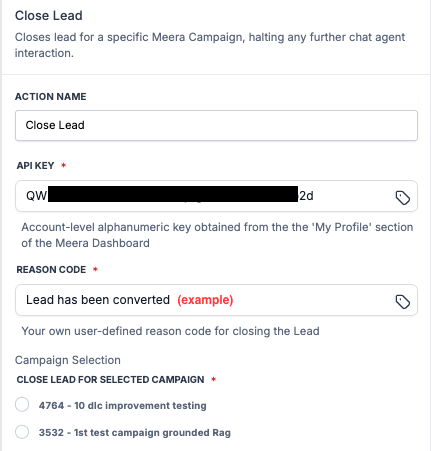Open the tag picker in the Reason Code field
The image size is (431, 451).
tap(402, 301)
